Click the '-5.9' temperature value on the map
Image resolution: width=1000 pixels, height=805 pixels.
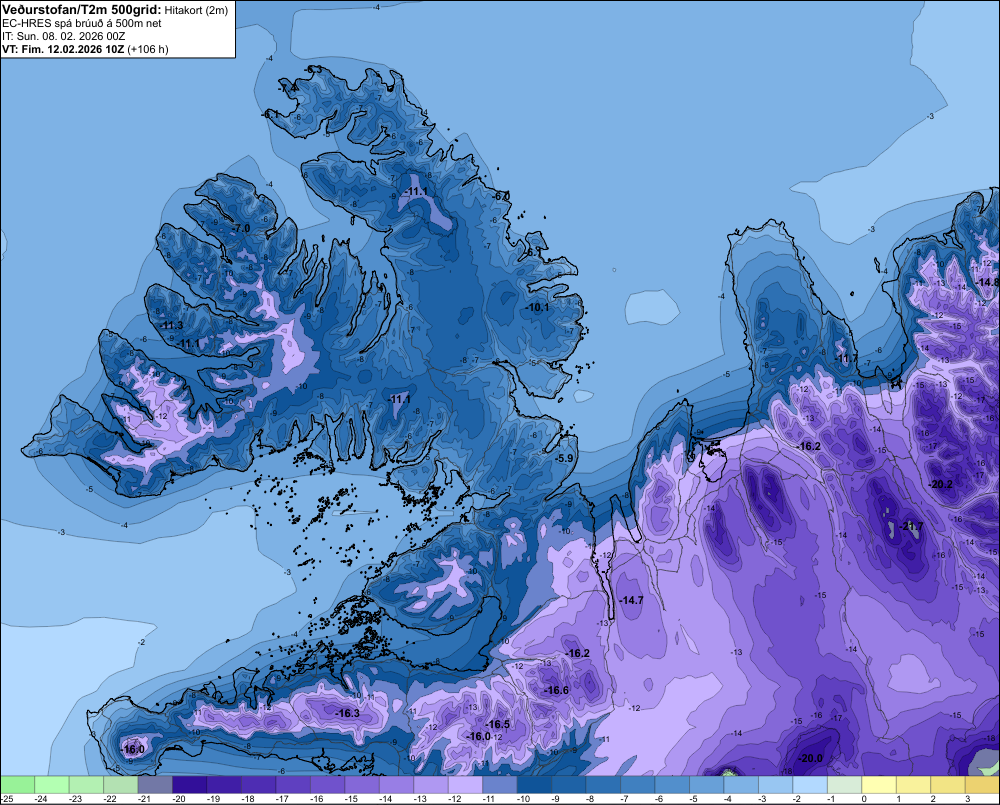(x=564, y=458)
